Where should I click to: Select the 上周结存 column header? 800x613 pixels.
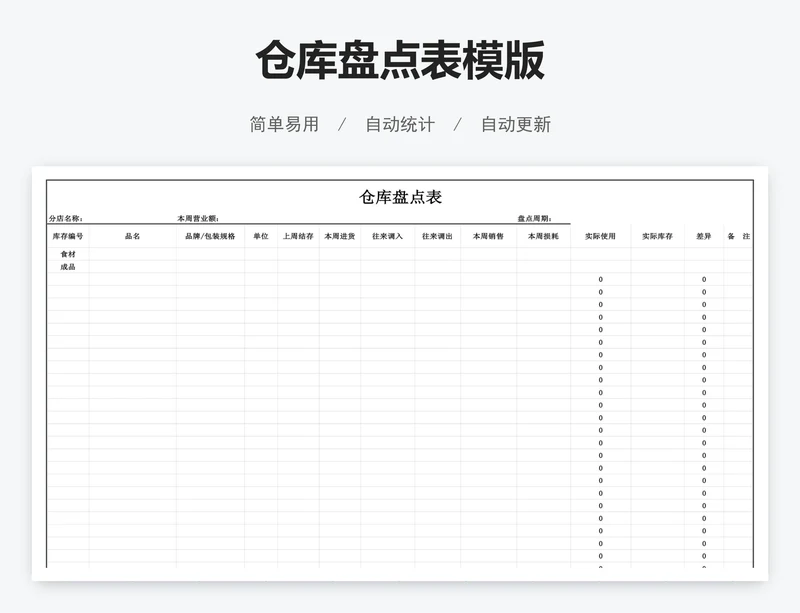[x=298, y=236]
